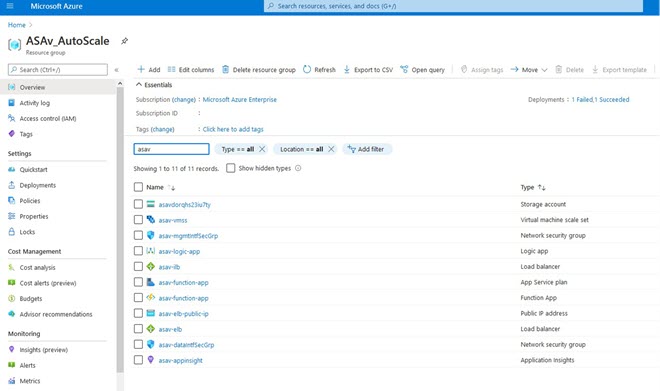Click the Show hidden types info icon
This screenshot has width=660, height=391.
[298, 168]
